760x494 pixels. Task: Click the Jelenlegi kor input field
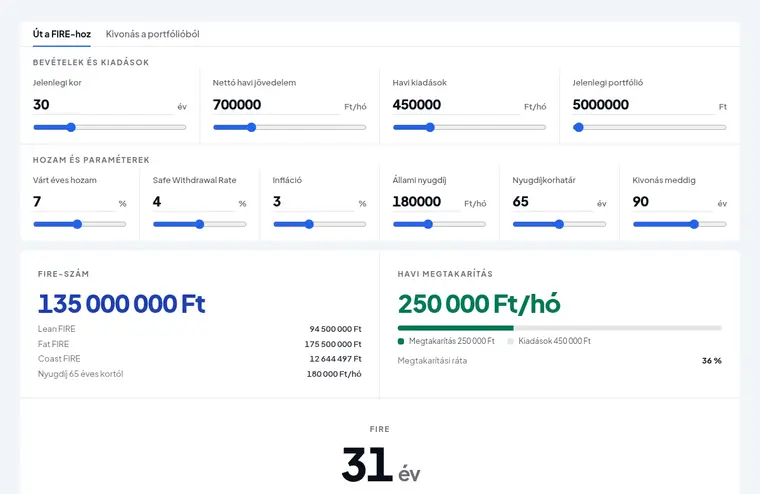[103, 105]
